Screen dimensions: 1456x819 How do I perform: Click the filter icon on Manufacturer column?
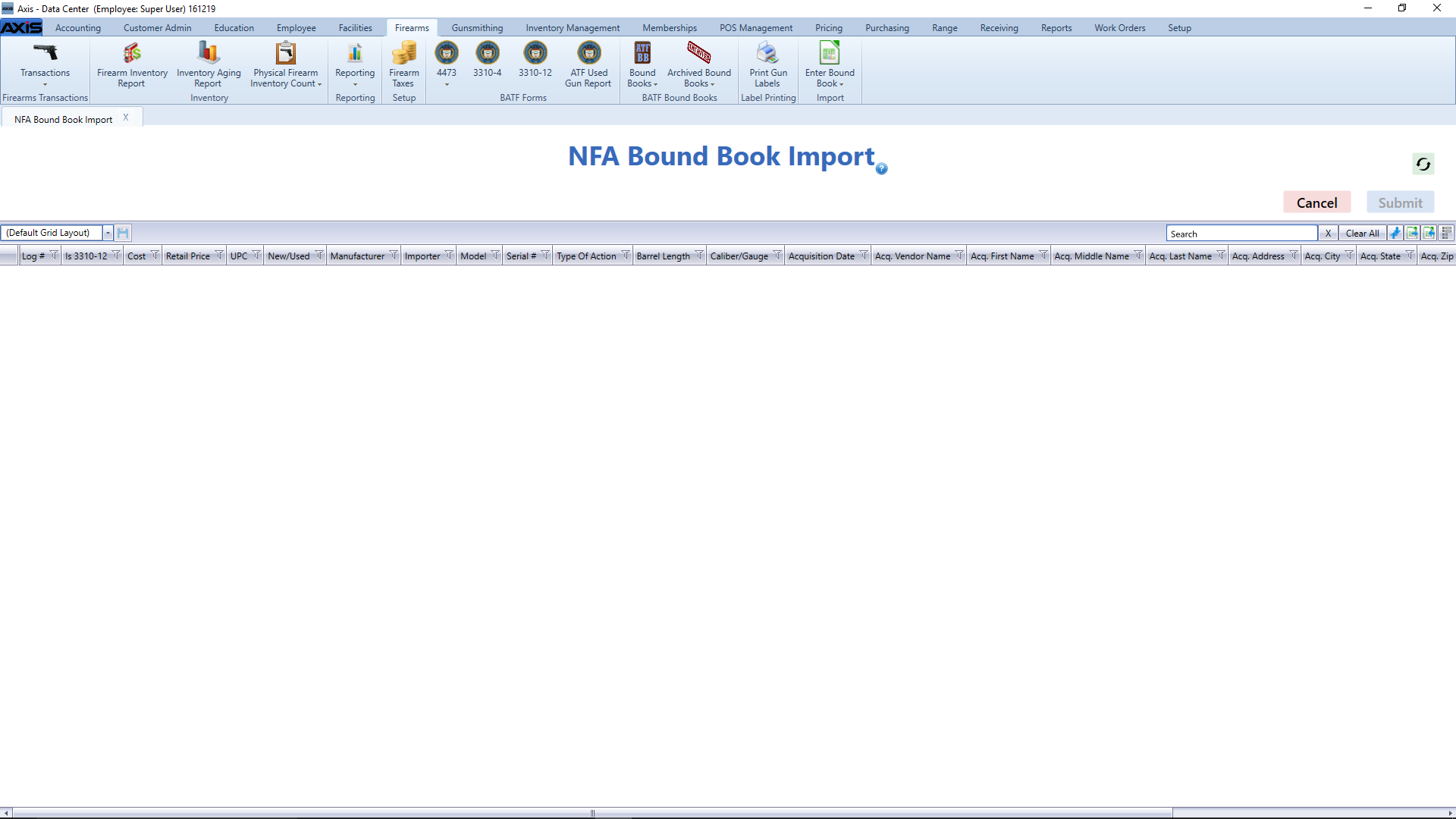pos(394,256)
